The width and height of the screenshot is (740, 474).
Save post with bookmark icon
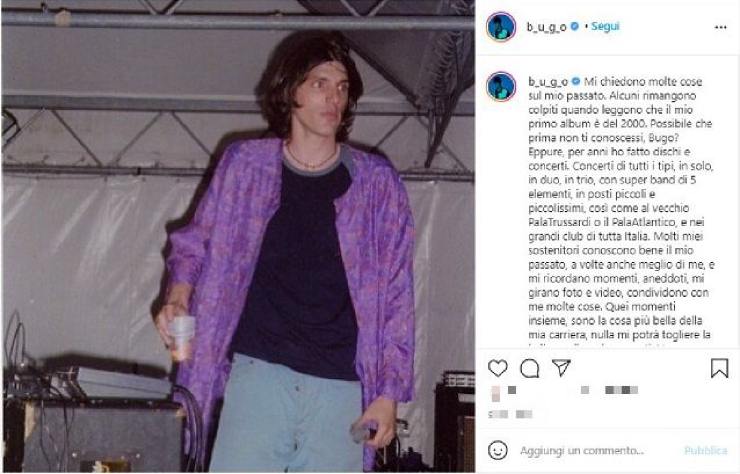click(719, 368)
